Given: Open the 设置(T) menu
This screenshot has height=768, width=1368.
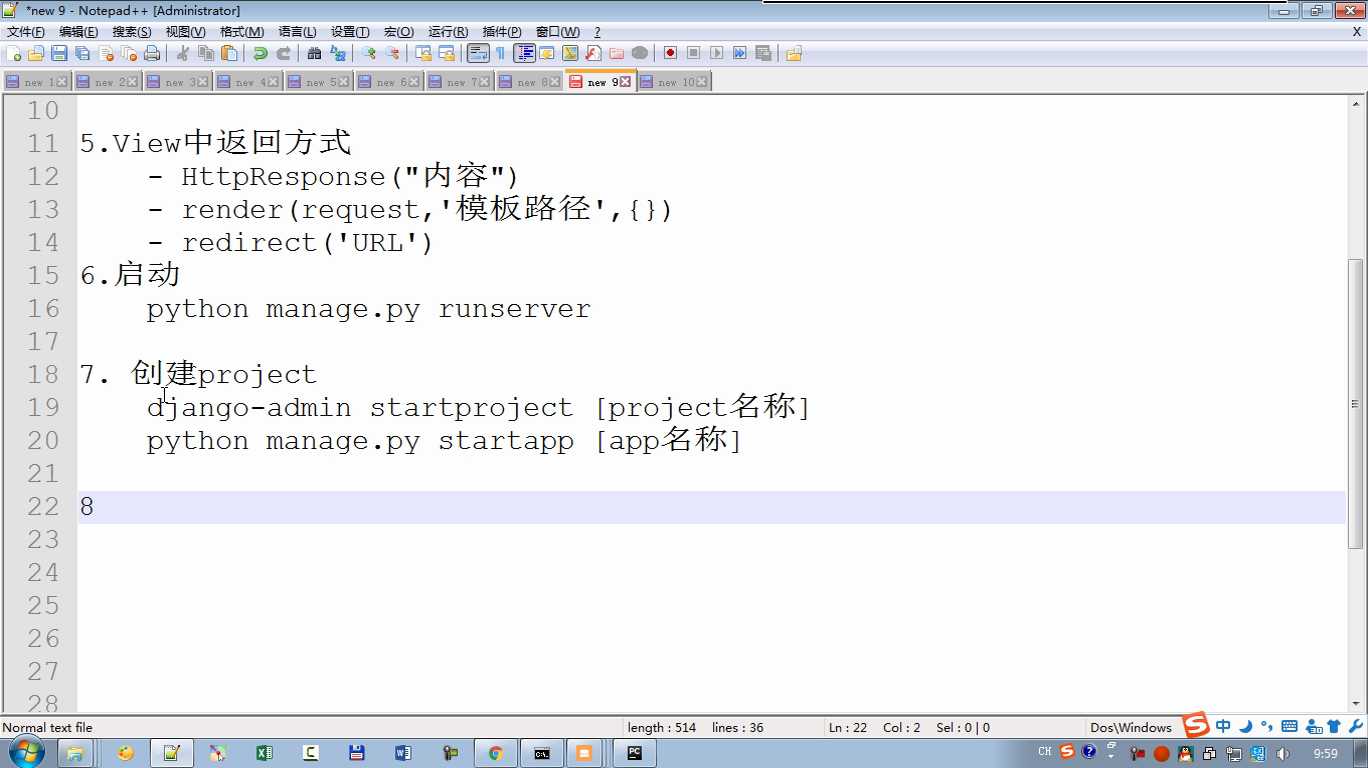Looking at the screenshot, I should point(350,32).
